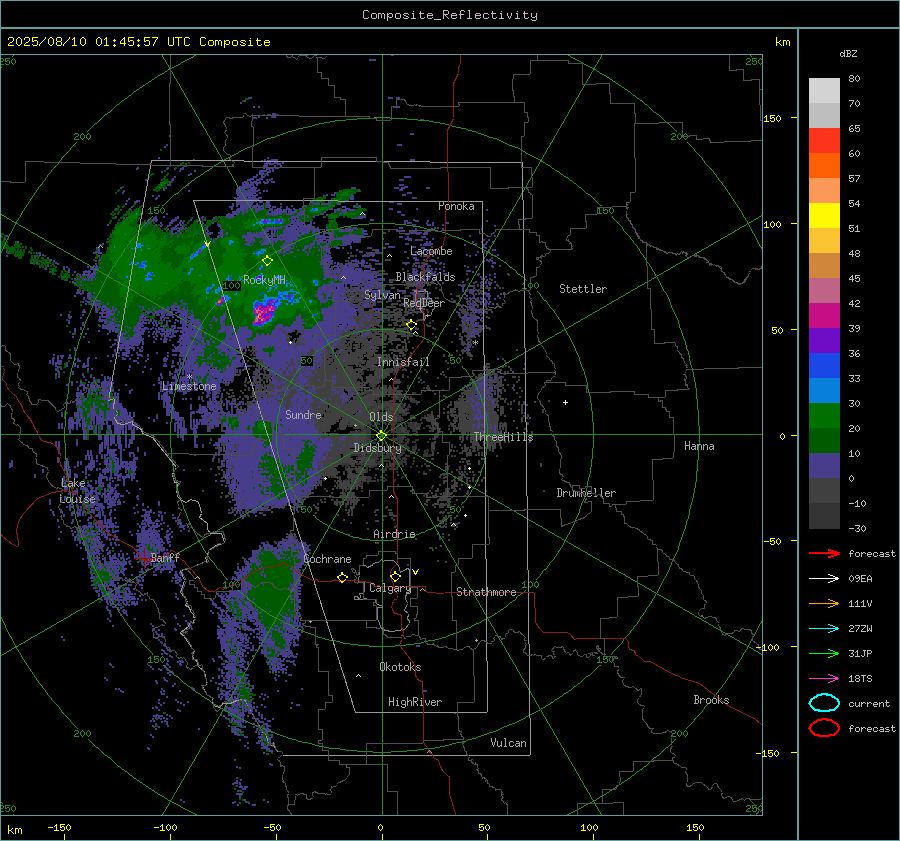Click the Okotoks town label
Image resolution: width=900 pixels, height=841 pixels.
(x=400, y=667)
